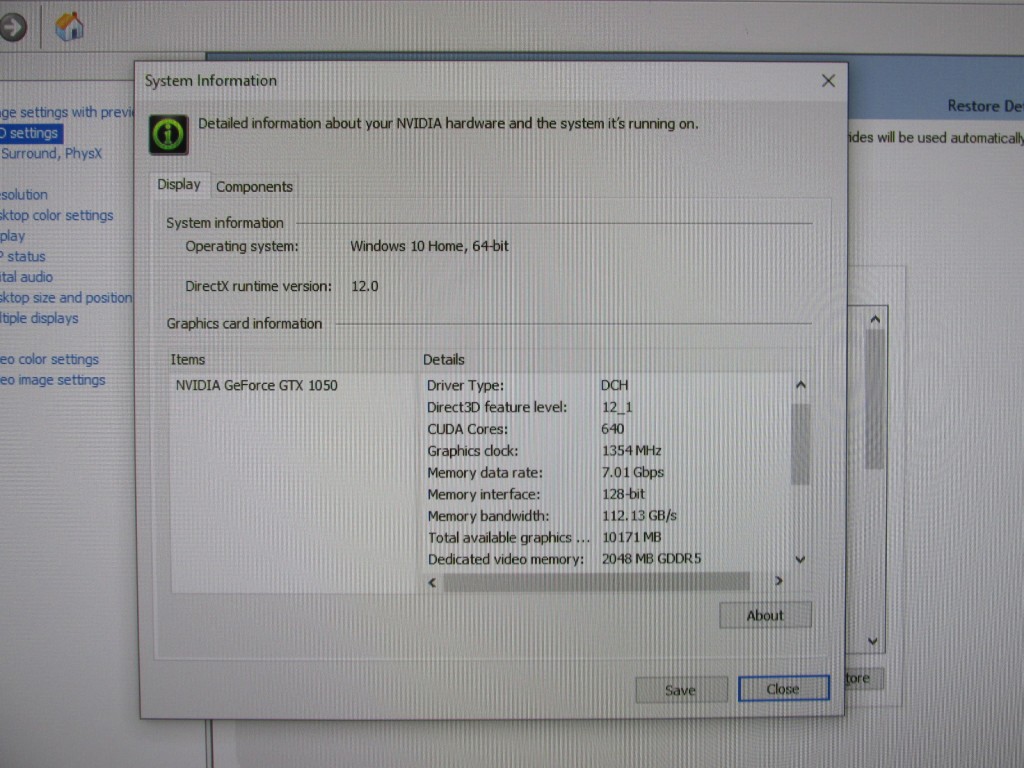Click the horizontal scroll left arrow

[432, 582]
